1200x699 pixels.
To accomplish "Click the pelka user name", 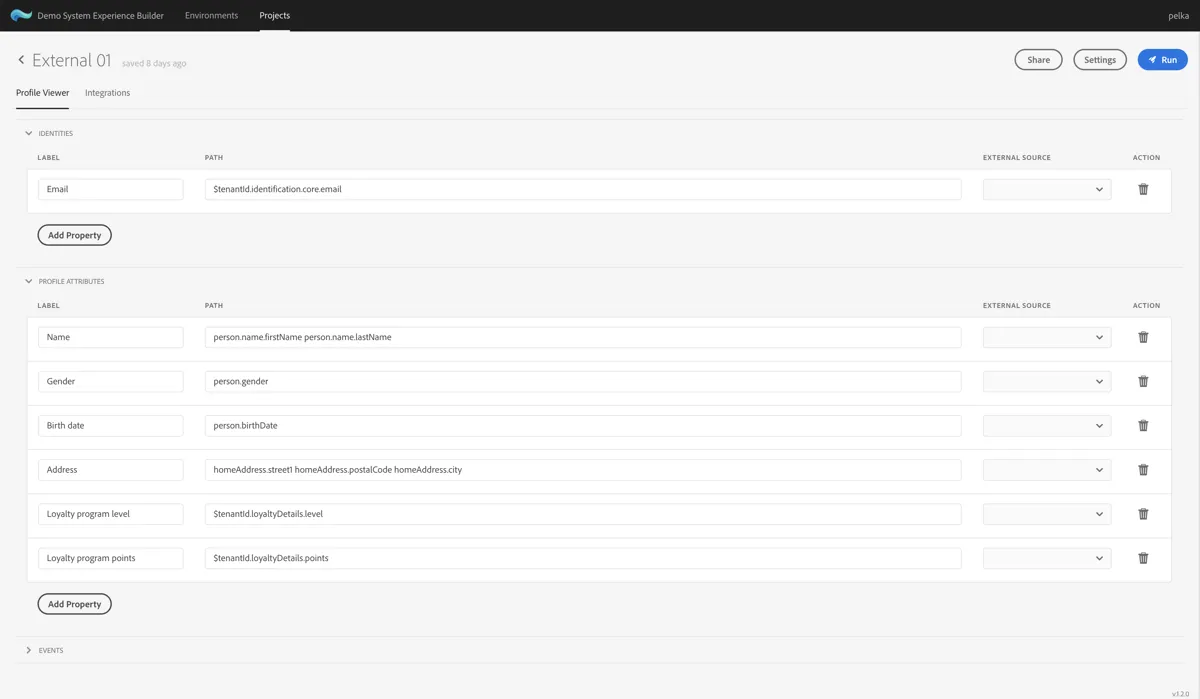I will point(1178,16).
